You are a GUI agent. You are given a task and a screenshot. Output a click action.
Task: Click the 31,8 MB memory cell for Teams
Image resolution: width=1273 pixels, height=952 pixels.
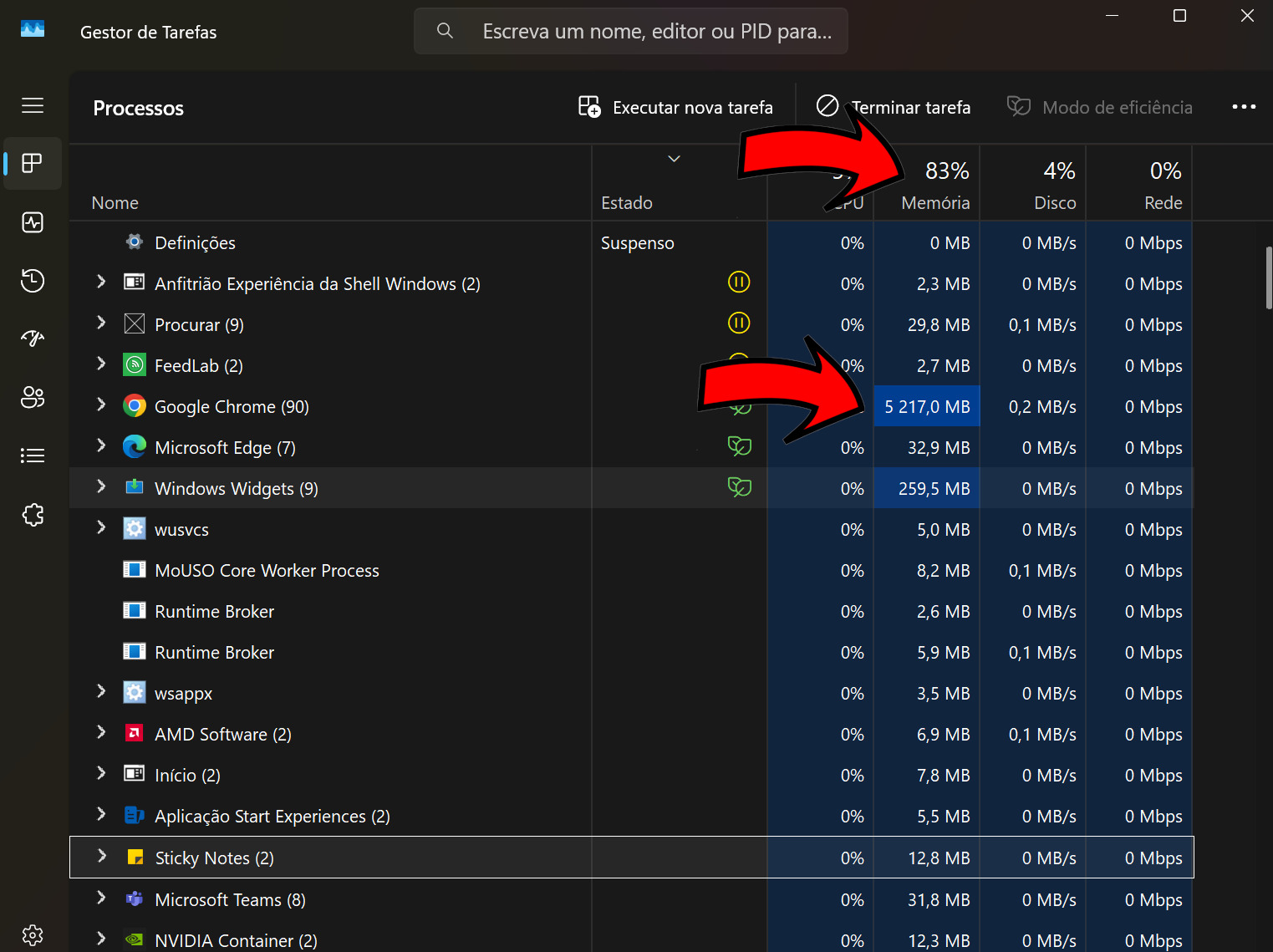tap(927, 900)
